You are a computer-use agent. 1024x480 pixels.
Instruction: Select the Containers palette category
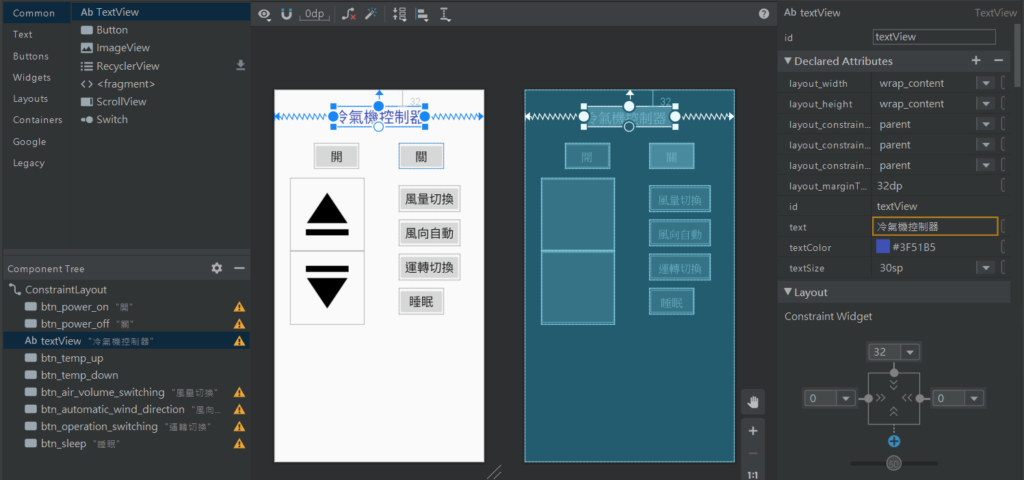tap(37, 120)
